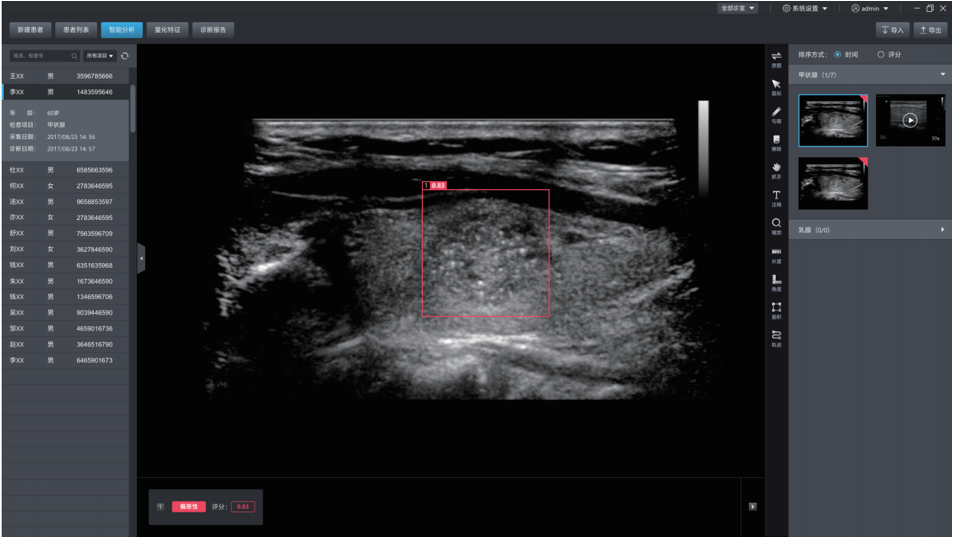Select the hand pan tool
The image size is (953, 537).
coord(776,168)
